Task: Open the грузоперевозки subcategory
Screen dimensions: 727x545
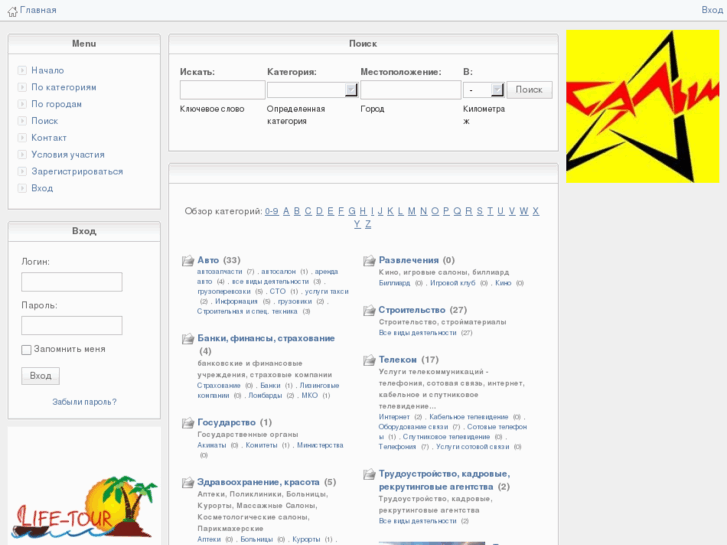Action: click(x=224, y=292)
